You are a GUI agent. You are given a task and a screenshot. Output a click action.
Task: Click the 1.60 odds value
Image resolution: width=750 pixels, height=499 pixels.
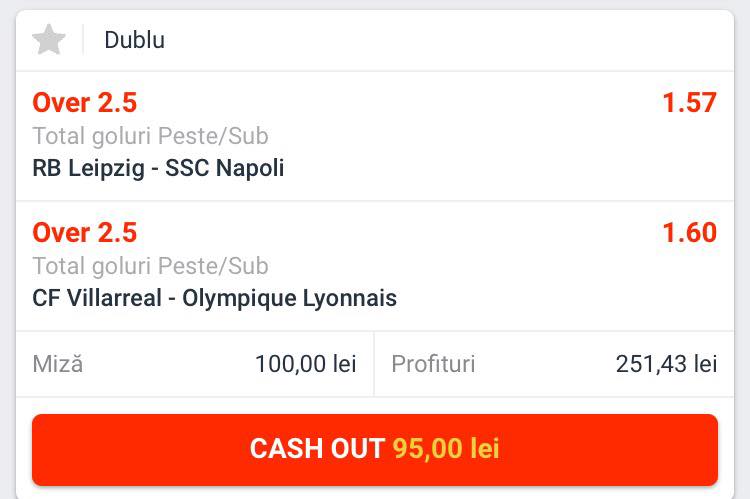689,233
